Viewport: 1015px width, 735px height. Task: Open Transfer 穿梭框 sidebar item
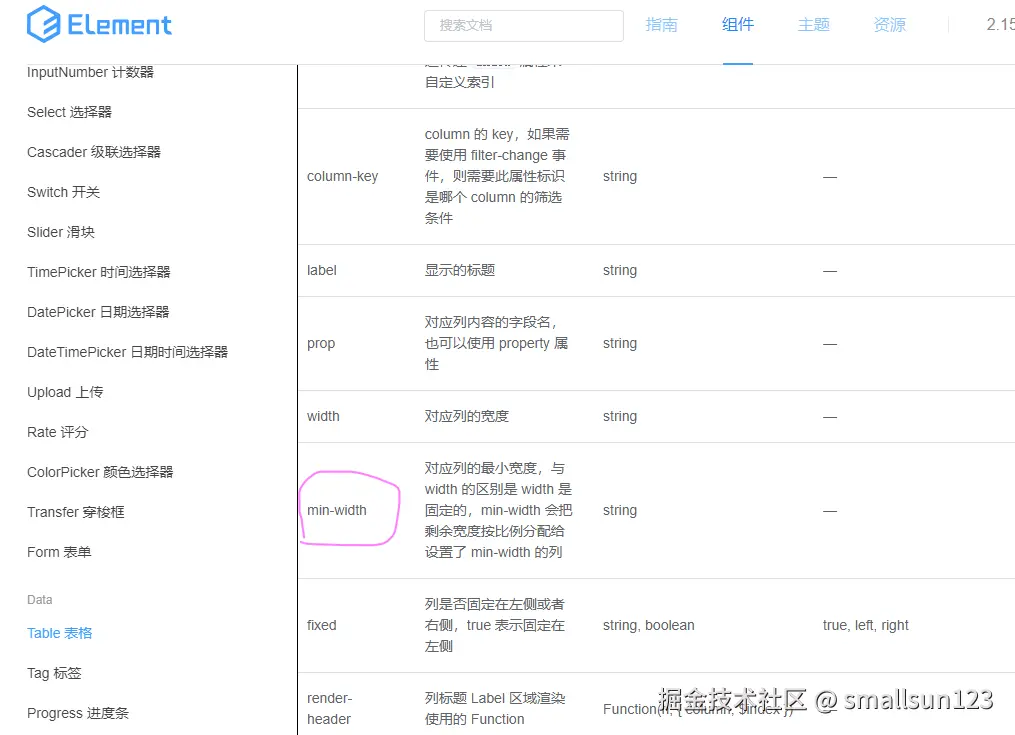click(76, 512)
